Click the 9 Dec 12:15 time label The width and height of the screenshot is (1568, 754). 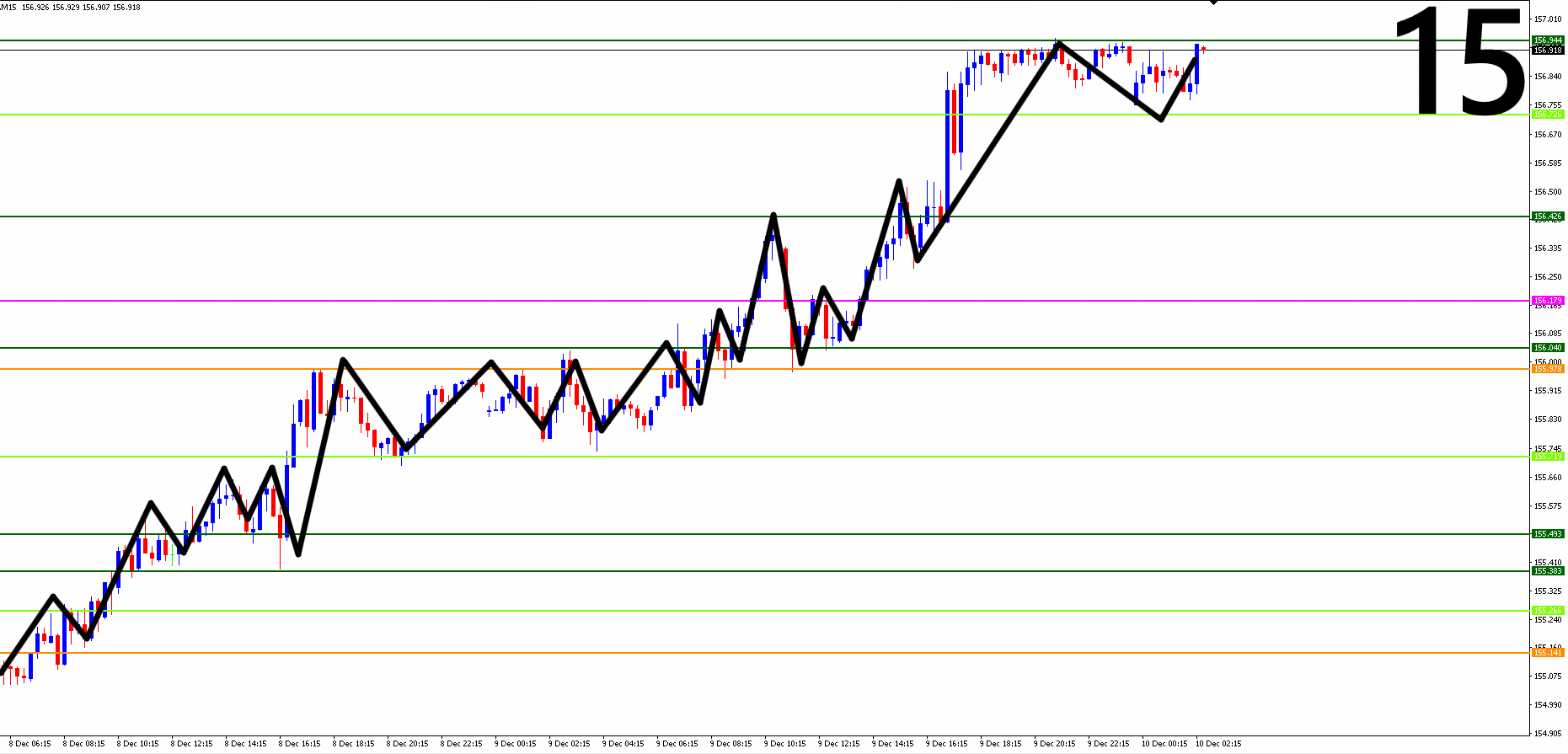click(x=839, y=744)
